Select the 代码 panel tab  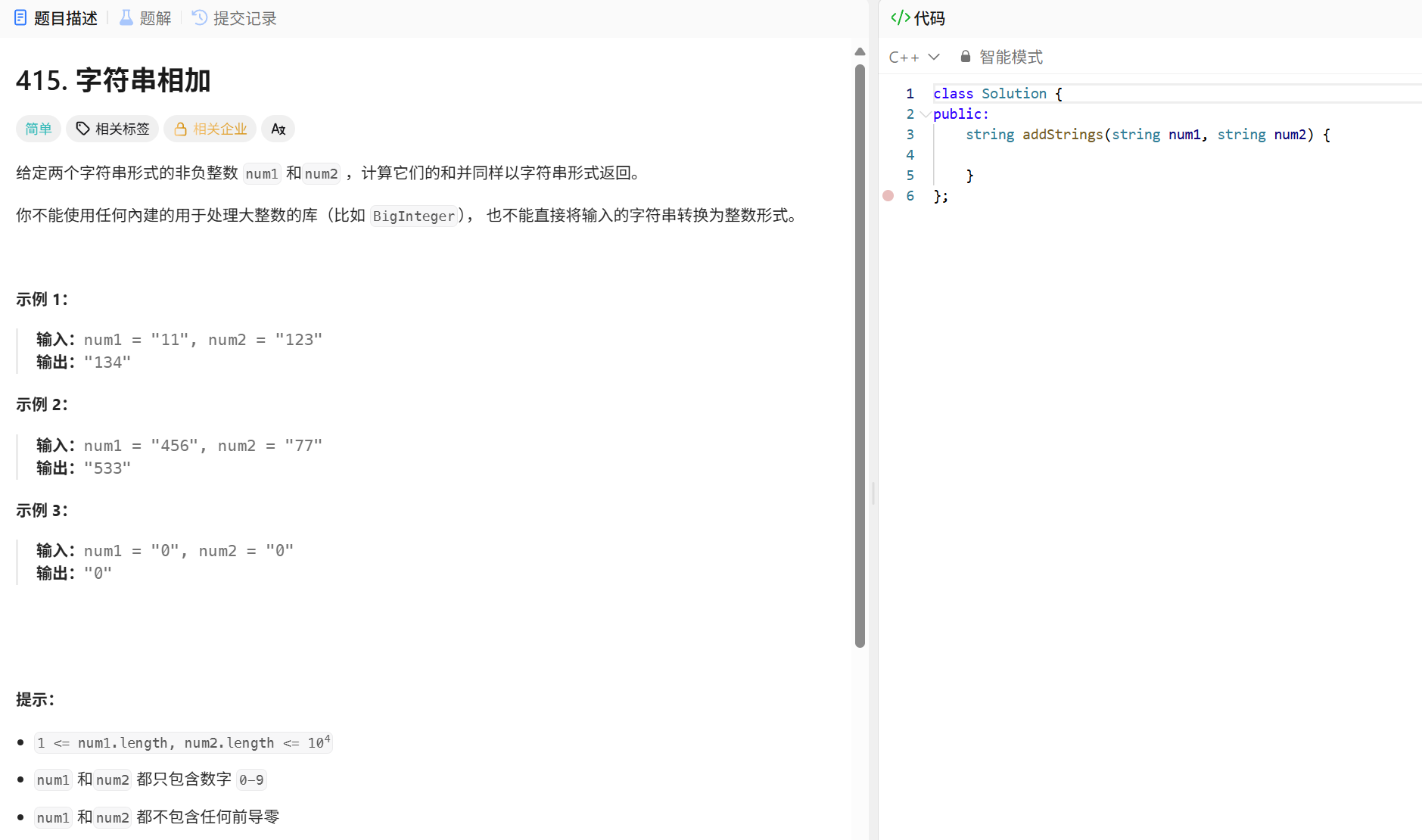(x=918, y=18)
